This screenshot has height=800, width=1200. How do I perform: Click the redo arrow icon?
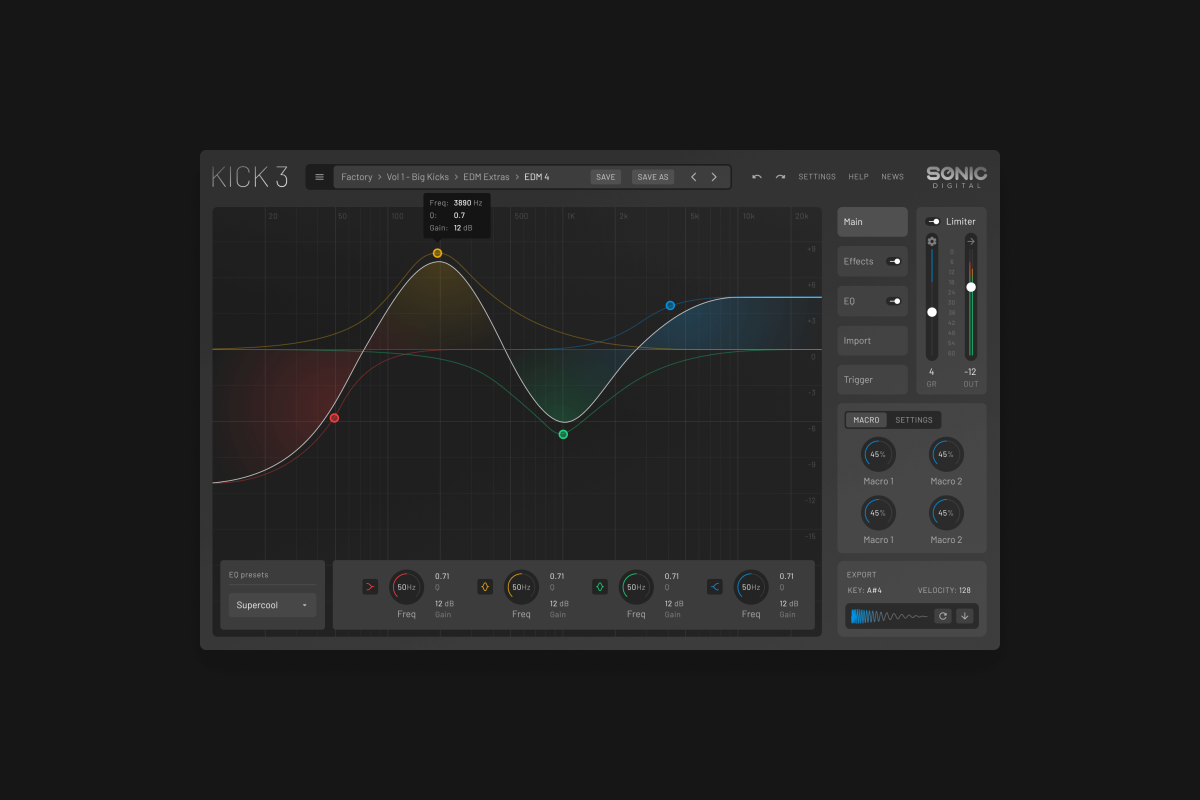(x=780, y=177)
